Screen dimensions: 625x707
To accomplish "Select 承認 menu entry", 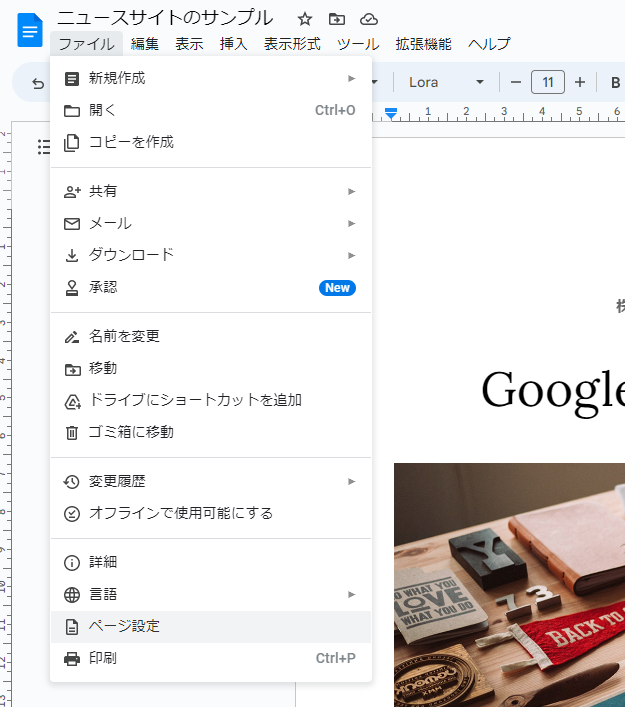I will (x=211, y=288).
